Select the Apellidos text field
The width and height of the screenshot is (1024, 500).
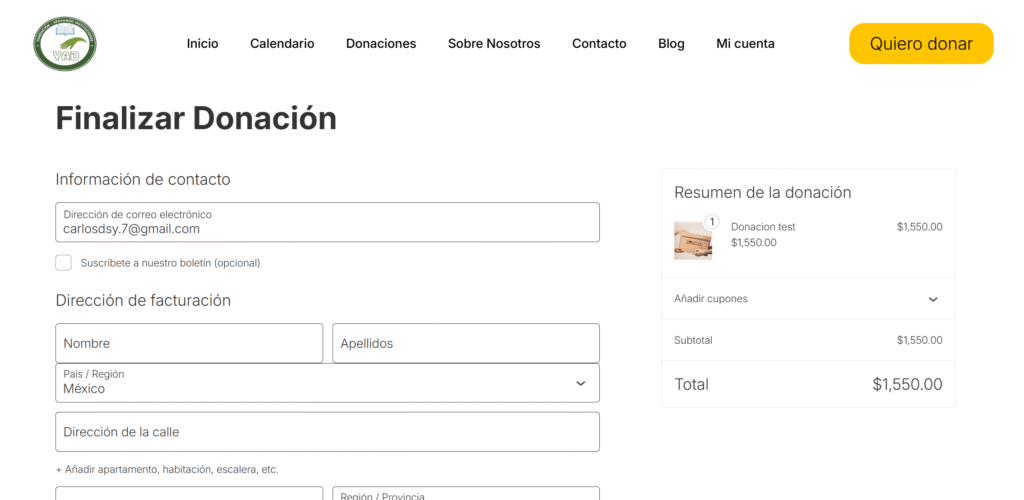coord(465,343)
